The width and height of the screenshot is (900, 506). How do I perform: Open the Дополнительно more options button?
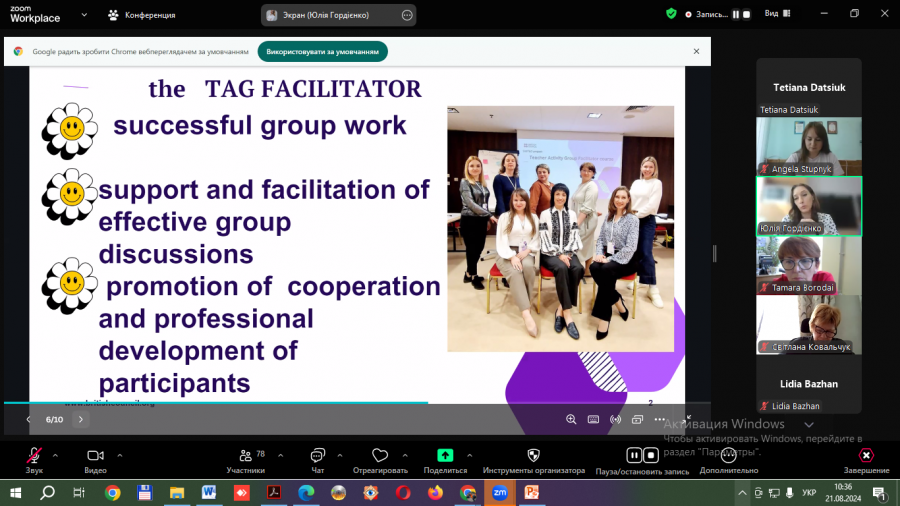point(728,461)
